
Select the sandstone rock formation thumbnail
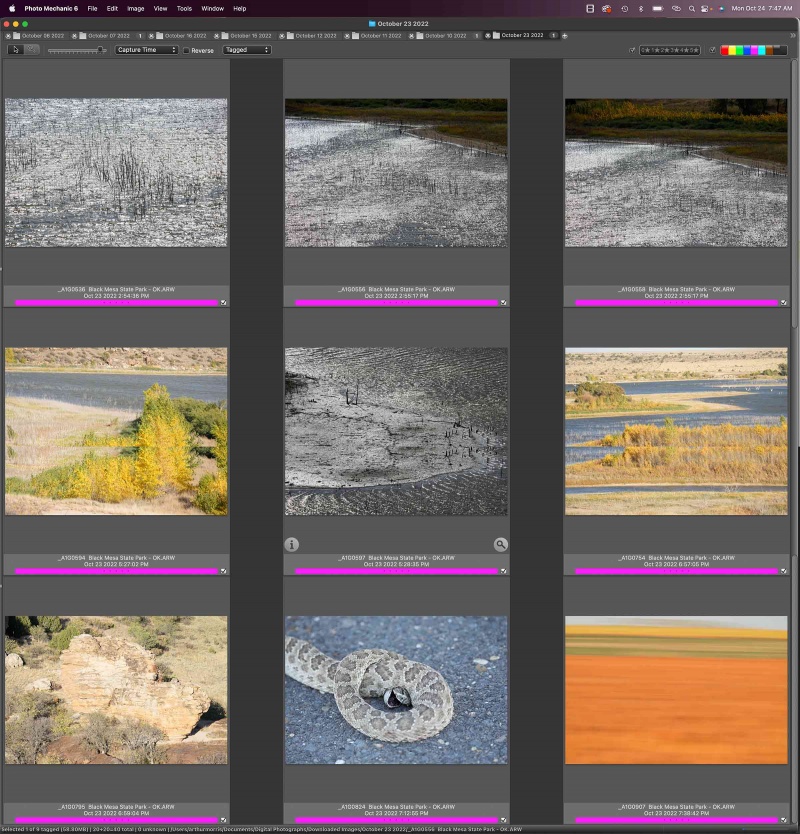point(116,690)
